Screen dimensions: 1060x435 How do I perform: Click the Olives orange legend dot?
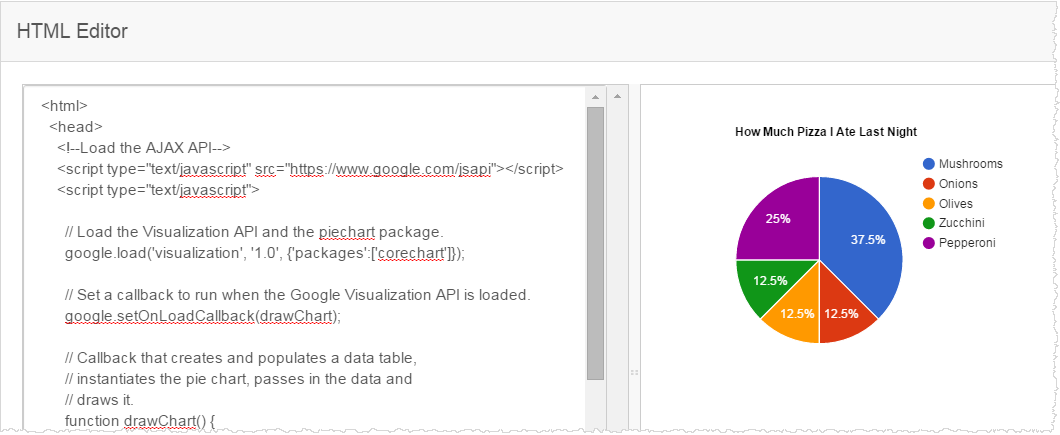pyautogui.click(x=929, y=204)
